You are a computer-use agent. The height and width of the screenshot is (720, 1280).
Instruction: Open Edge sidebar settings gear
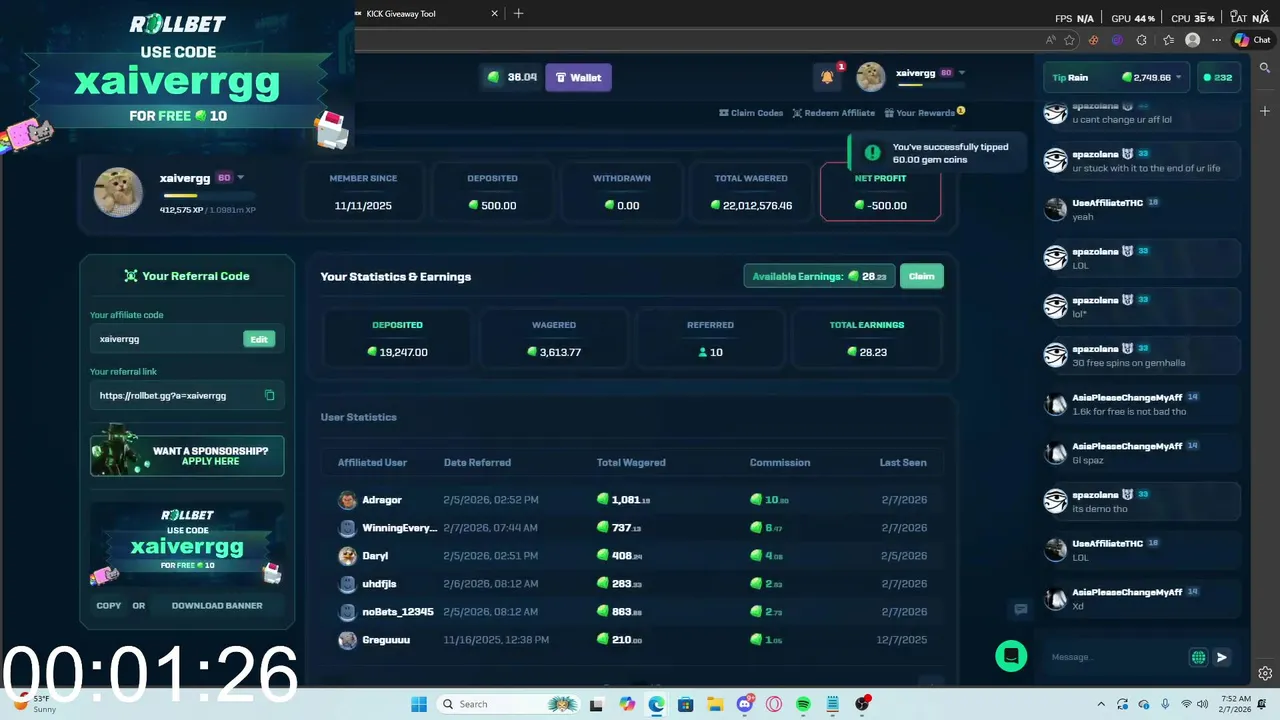point(1265,673)
